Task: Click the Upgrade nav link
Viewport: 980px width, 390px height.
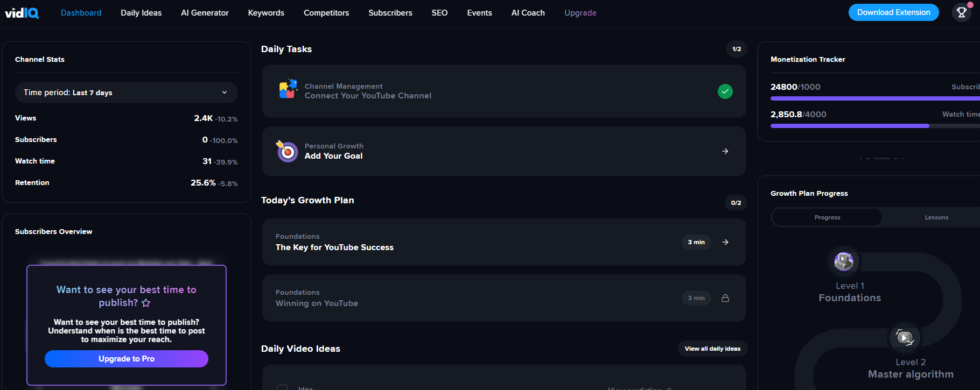Action: [x=580, y=12]
